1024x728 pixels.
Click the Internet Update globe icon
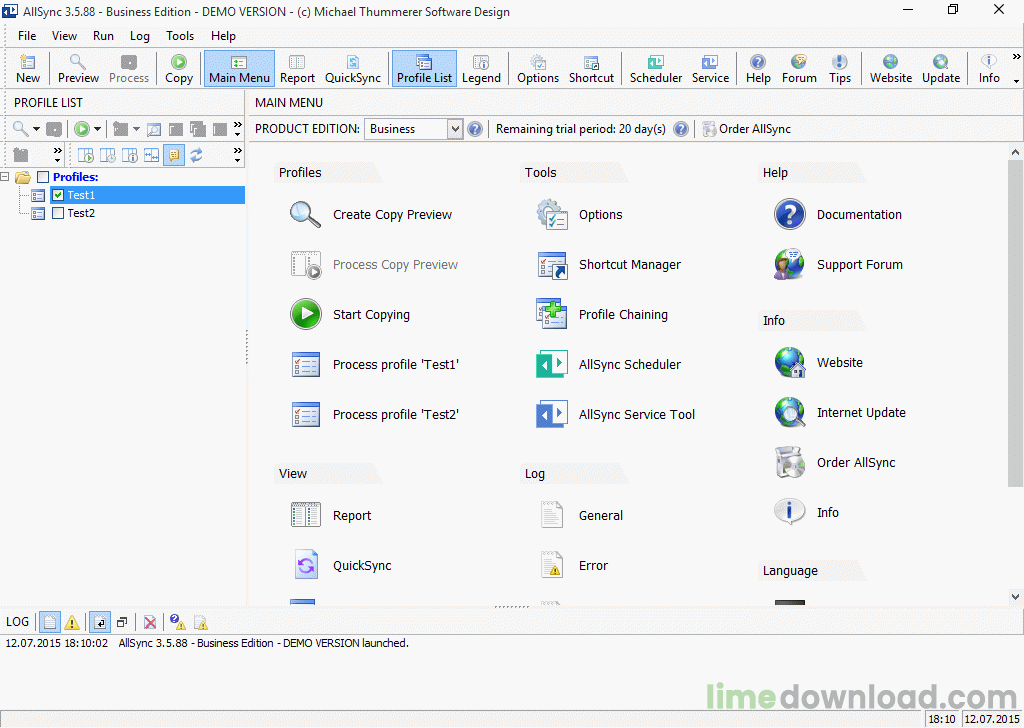[789, 412]
